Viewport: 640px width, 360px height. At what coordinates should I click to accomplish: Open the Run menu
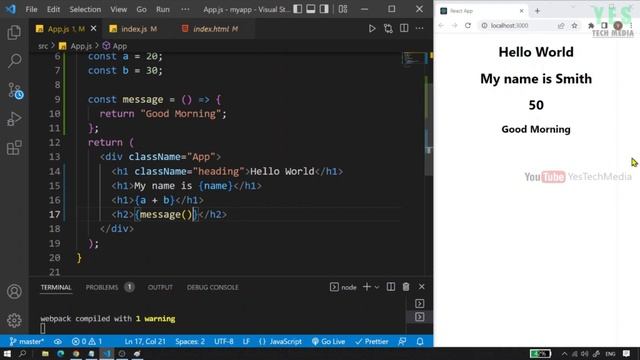click(162, 9)
